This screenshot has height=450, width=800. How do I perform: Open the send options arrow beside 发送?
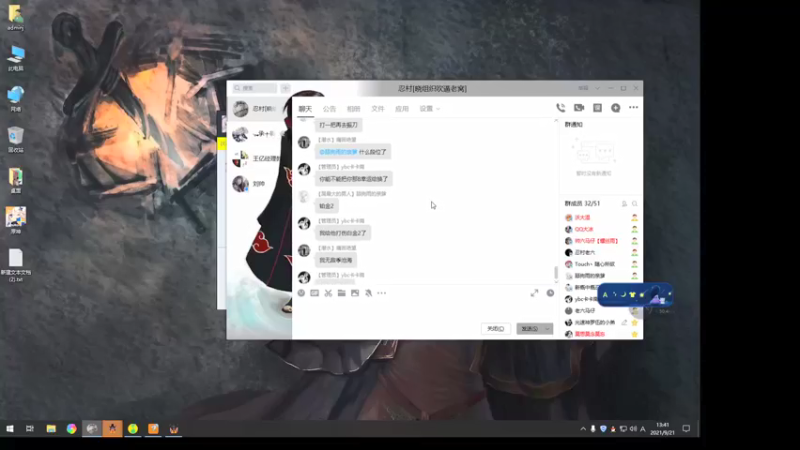(547, 329)
